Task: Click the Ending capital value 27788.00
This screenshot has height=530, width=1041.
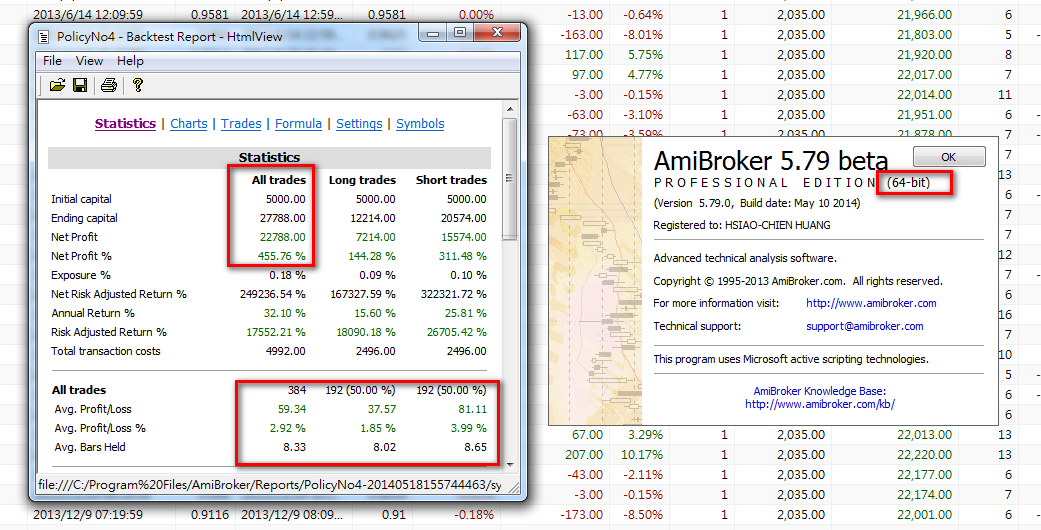Action: pyautogui.click(x=283, y=218)
